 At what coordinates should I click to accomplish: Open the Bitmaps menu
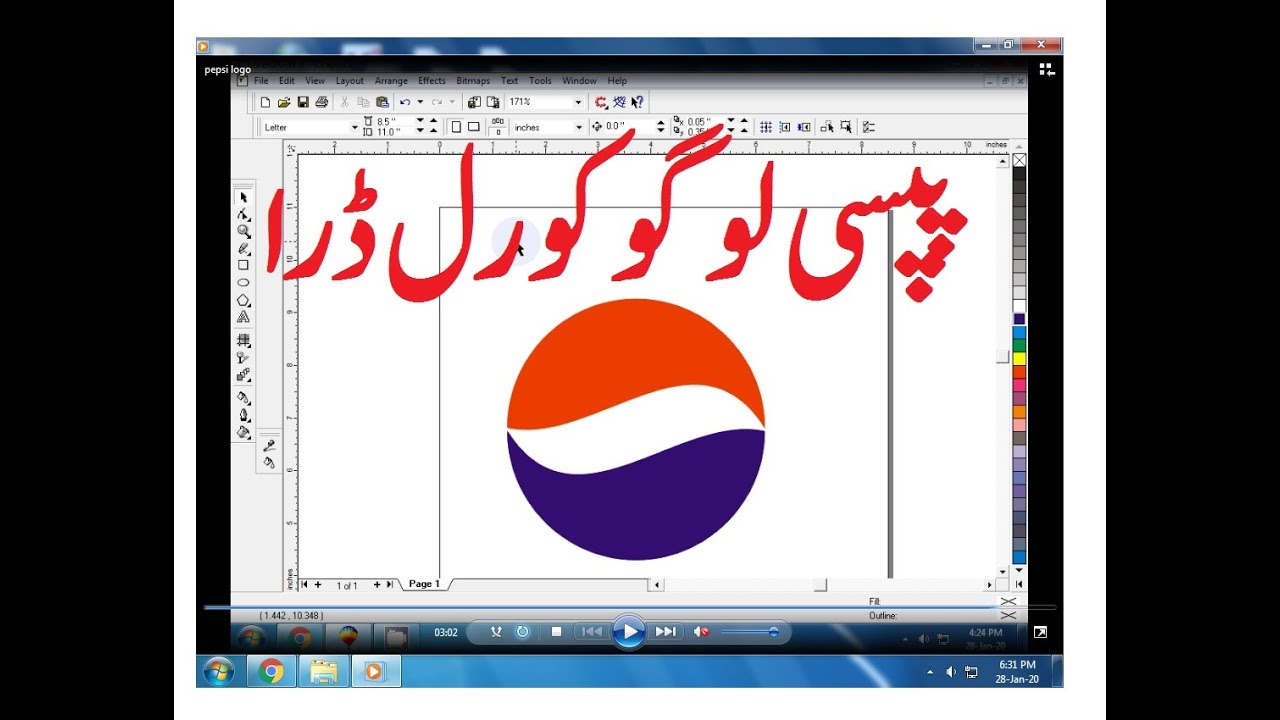pyautogui.click(x=473, y=81)
